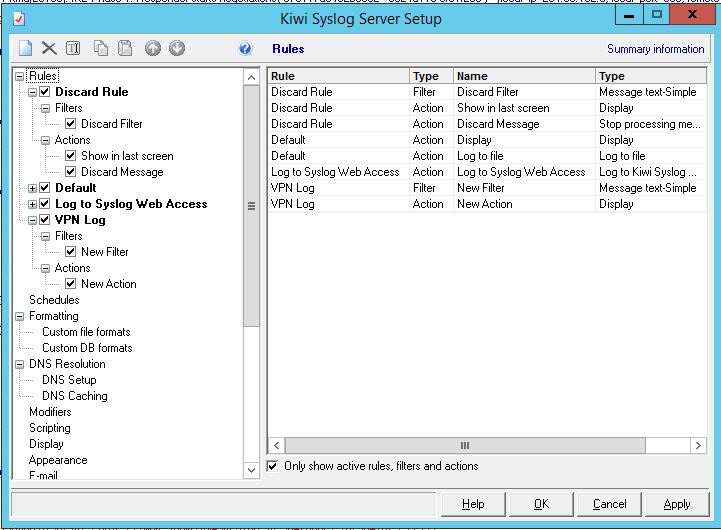Click the table scroll left arrow

[x=276, y=445]
